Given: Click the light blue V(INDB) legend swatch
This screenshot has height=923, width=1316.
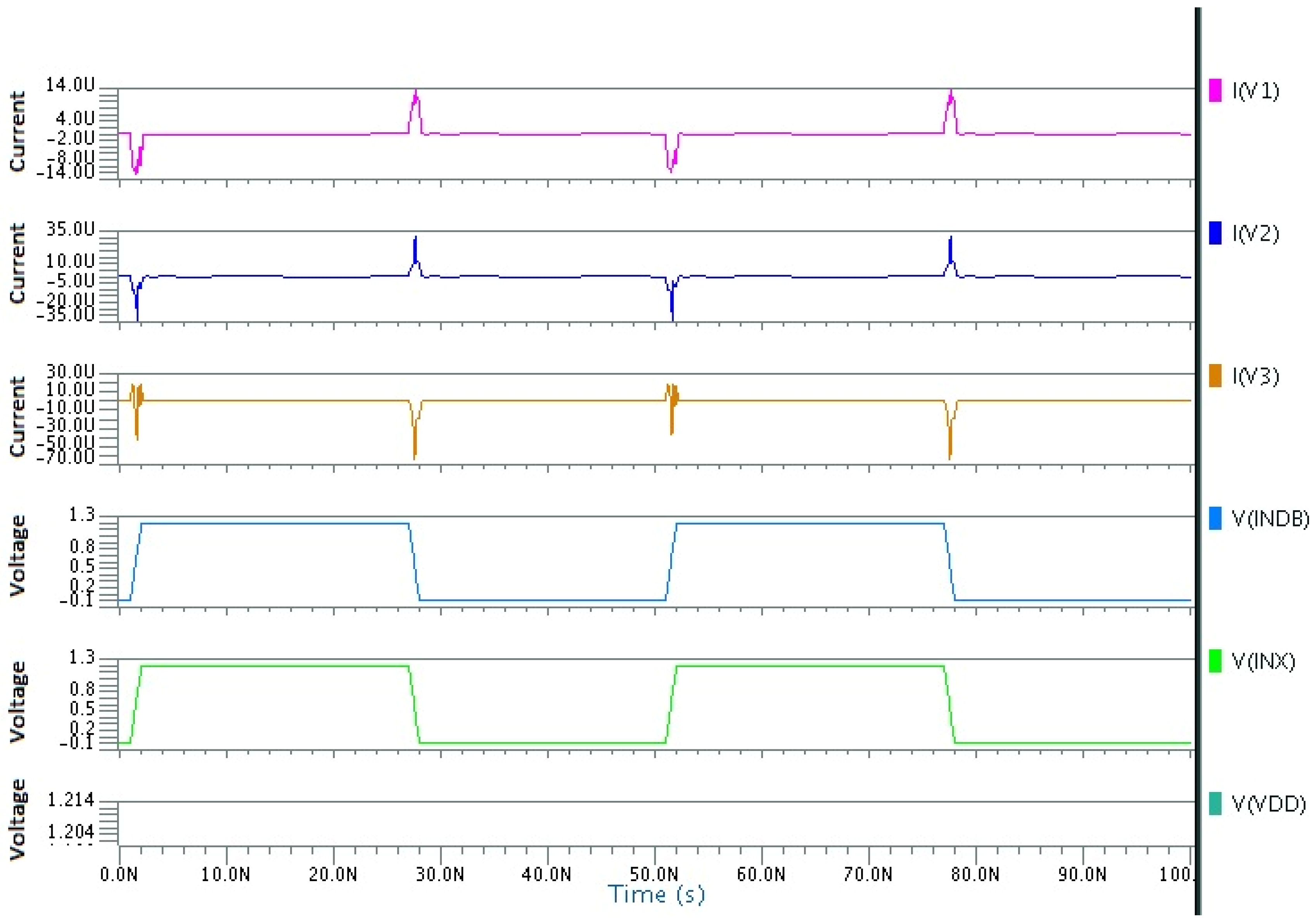Looking at the screenshot, I should [x=1214, y=518].
